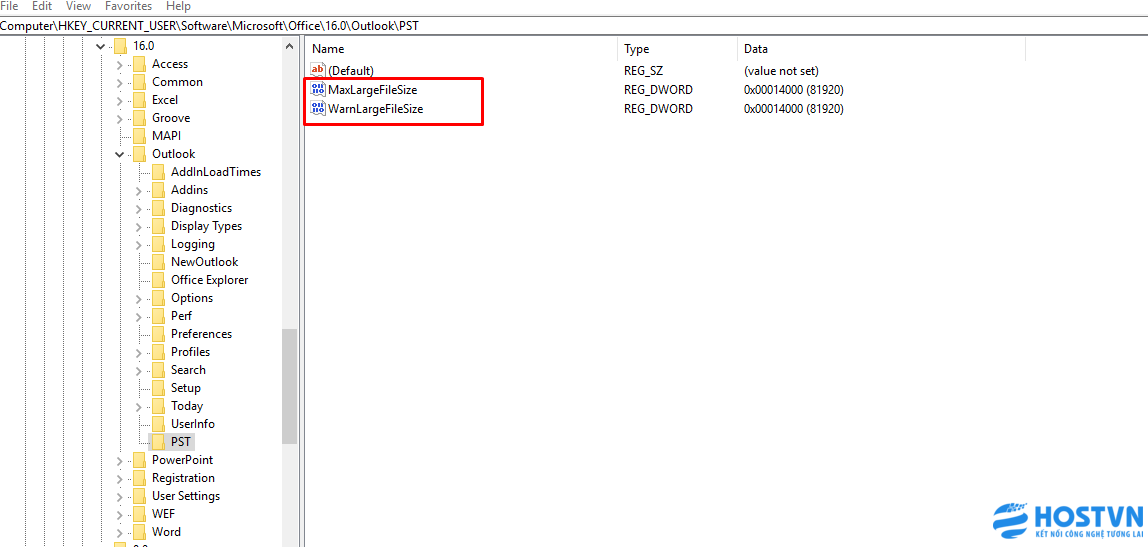Image resolution: width=1148 pixels, height=547 pixels.
Task: Click the (Default) string value icon
Action: point(318,71)
